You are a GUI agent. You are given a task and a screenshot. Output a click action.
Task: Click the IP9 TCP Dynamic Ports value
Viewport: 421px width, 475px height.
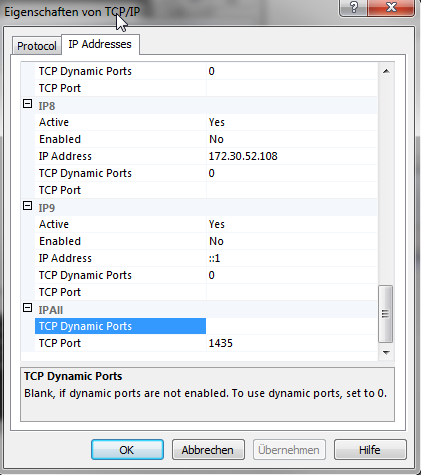(292, 275)
